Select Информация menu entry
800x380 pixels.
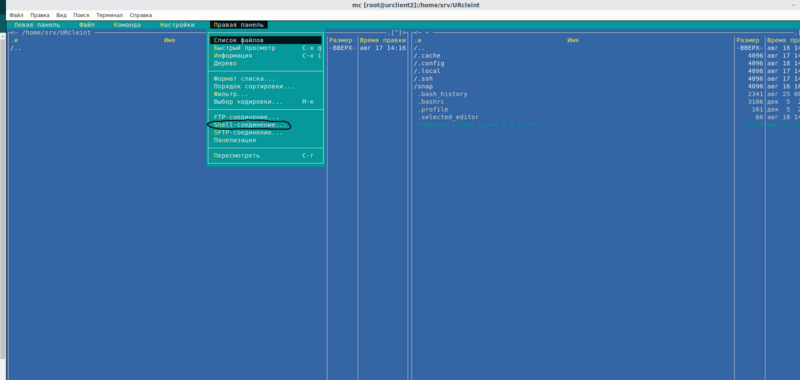(x=266, y=56)
